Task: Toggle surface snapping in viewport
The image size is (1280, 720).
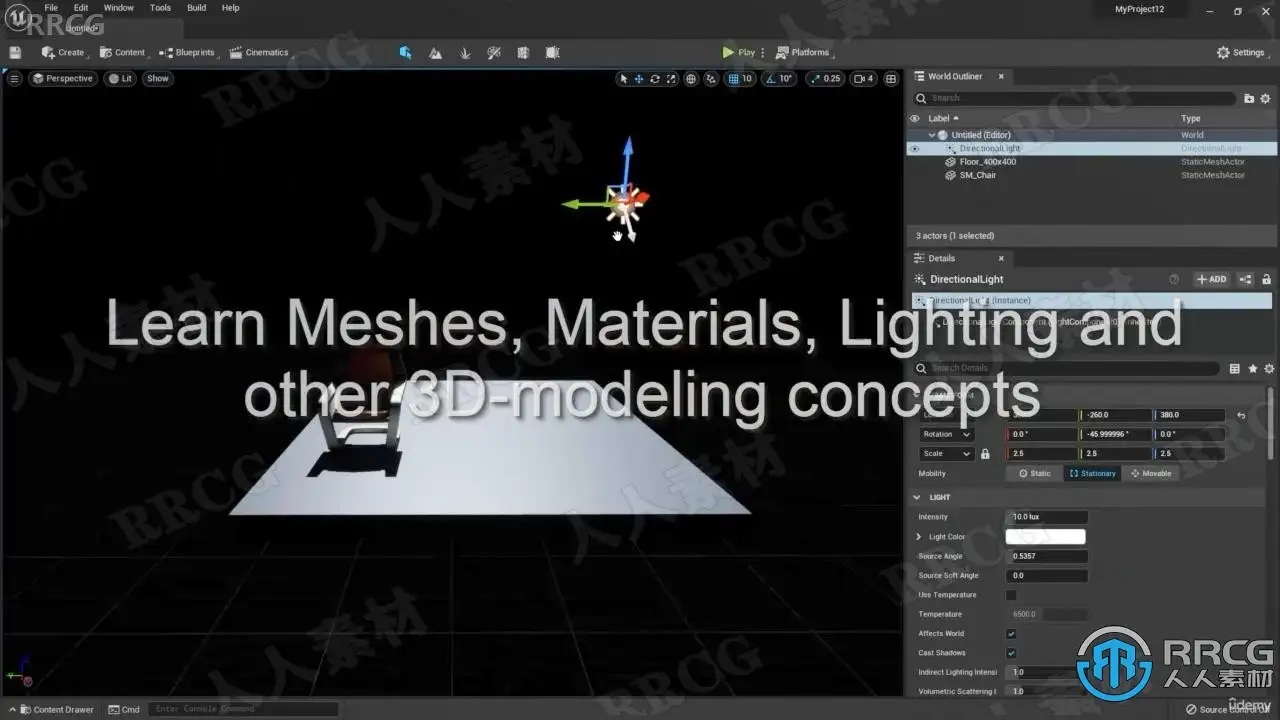Action: pos(711,79)
